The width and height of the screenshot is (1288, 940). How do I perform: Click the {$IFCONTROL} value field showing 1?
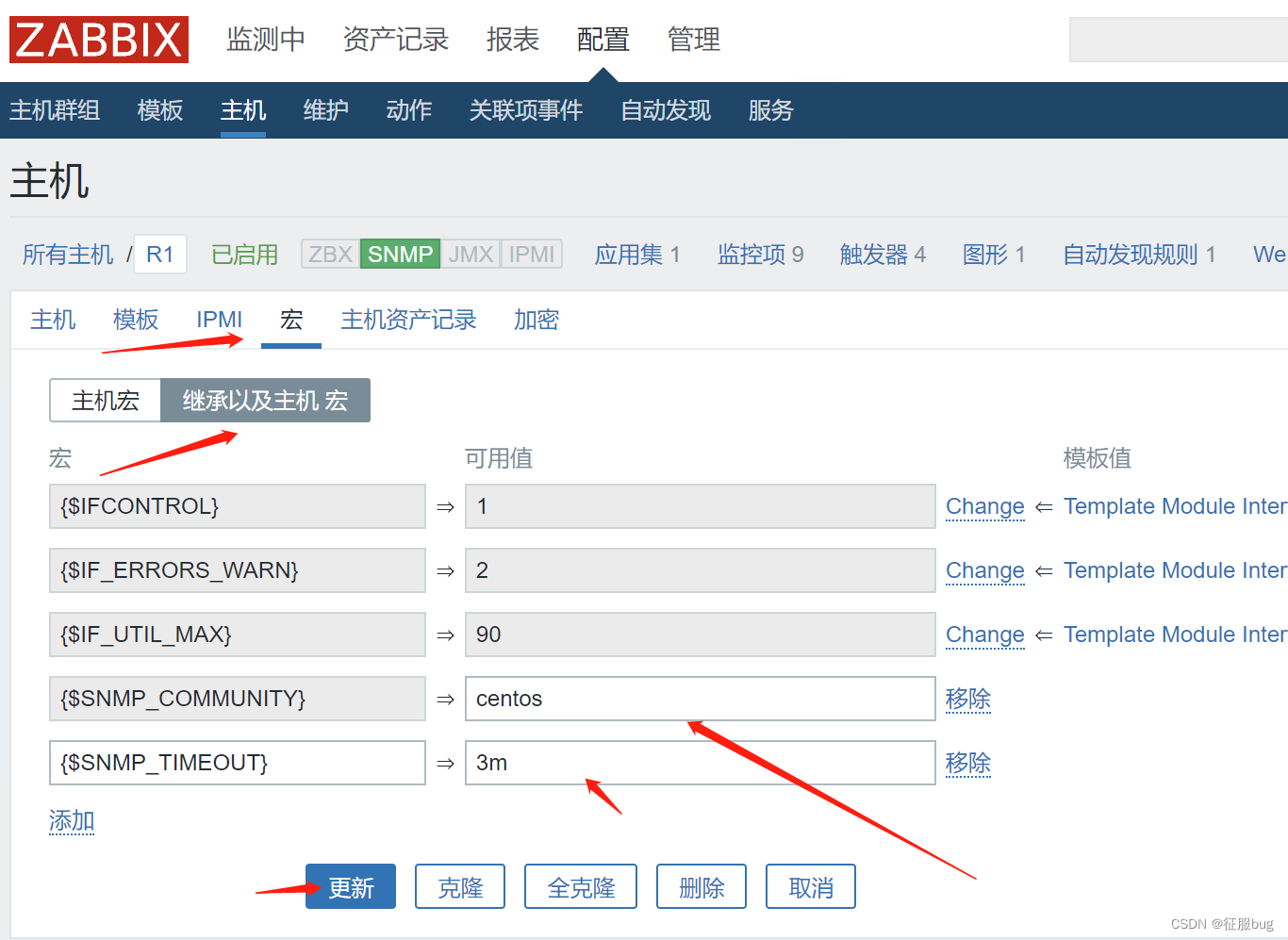point(701,506)
